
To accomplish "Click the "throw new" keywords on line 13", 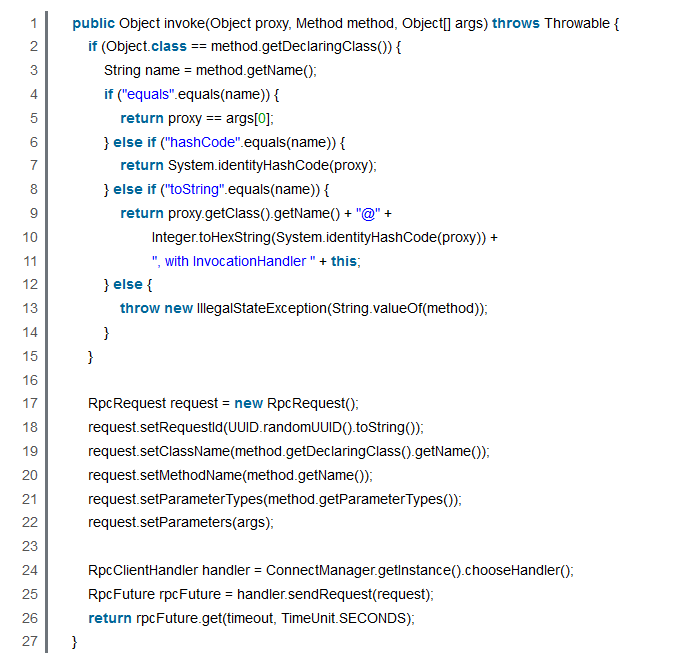I will [156, 308].
